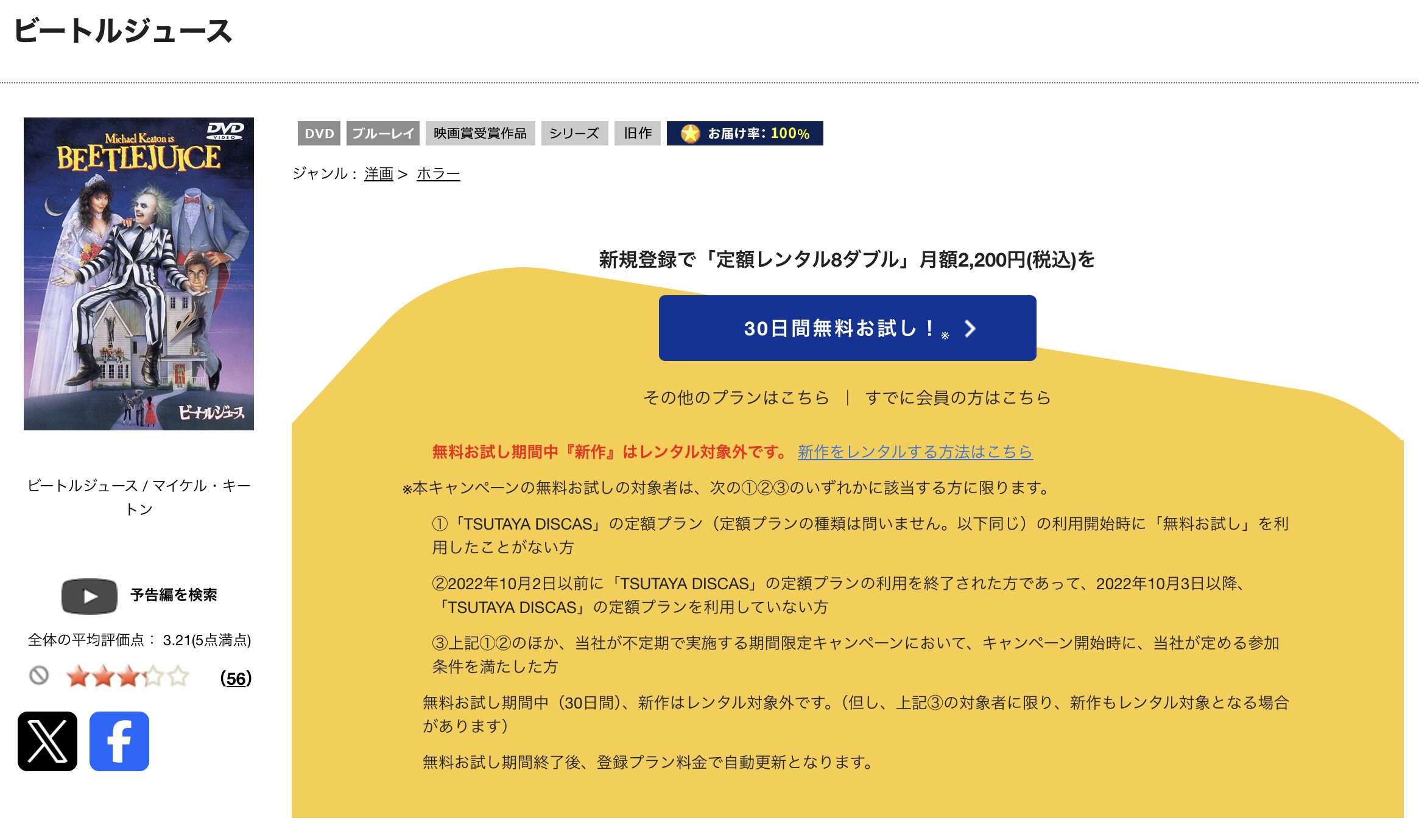Click the no-rating circle-slash icon

pos(39,675)
